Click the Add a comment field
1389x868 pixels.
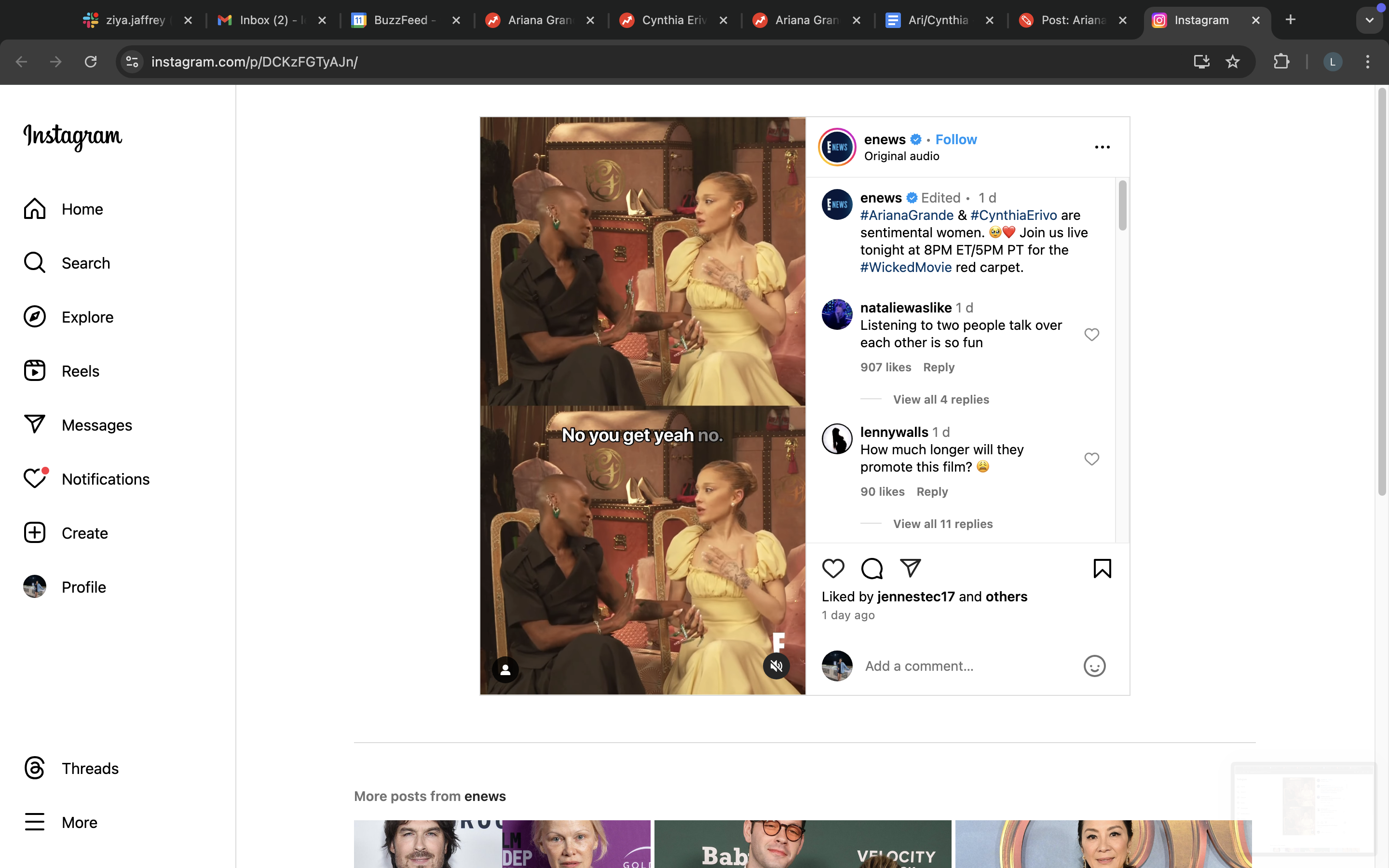(919, 665)
